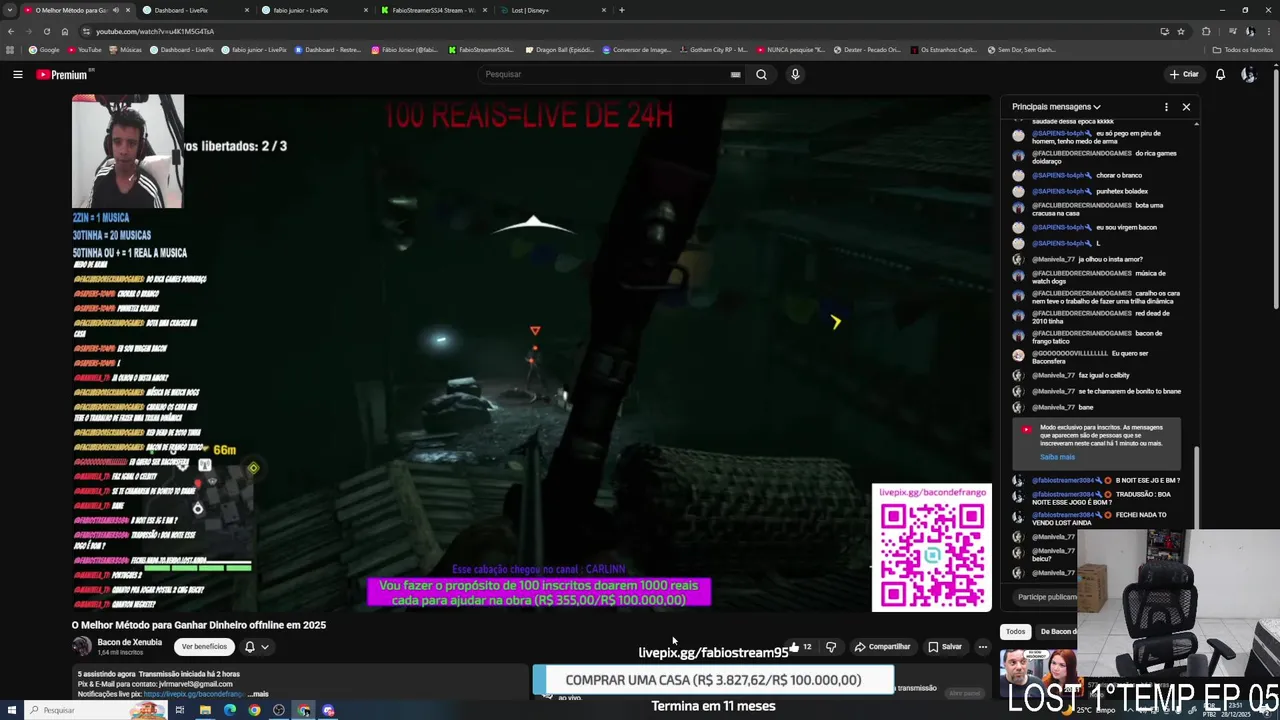Switch to Lost | Disney+ tab
This screenshot has height=720, width=1280.
coord(552,10)
